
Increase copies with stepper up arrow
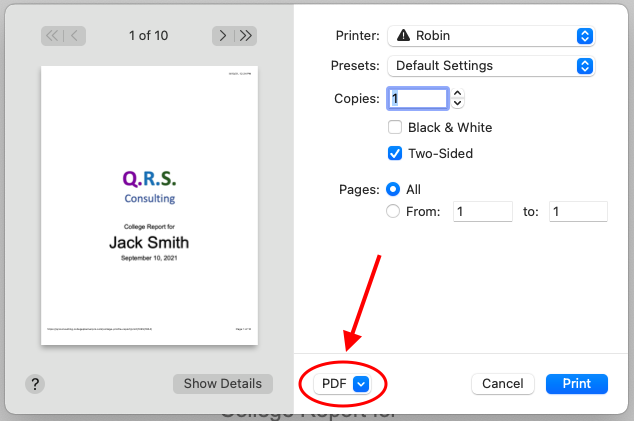(457, 93)
